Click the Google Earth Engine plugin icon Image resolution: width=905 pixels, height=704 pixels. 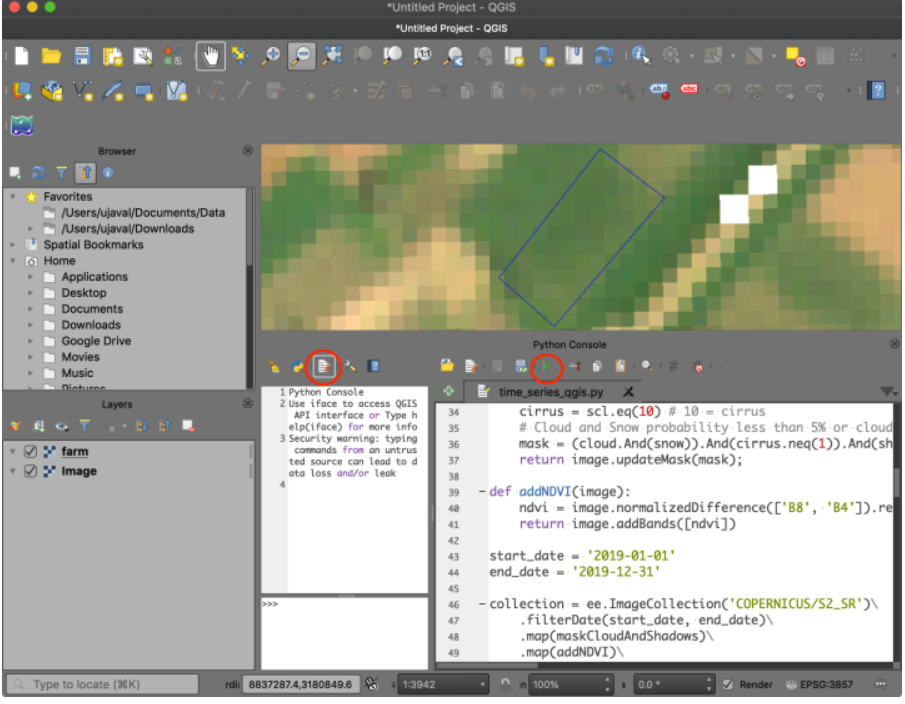coord(22,125)
